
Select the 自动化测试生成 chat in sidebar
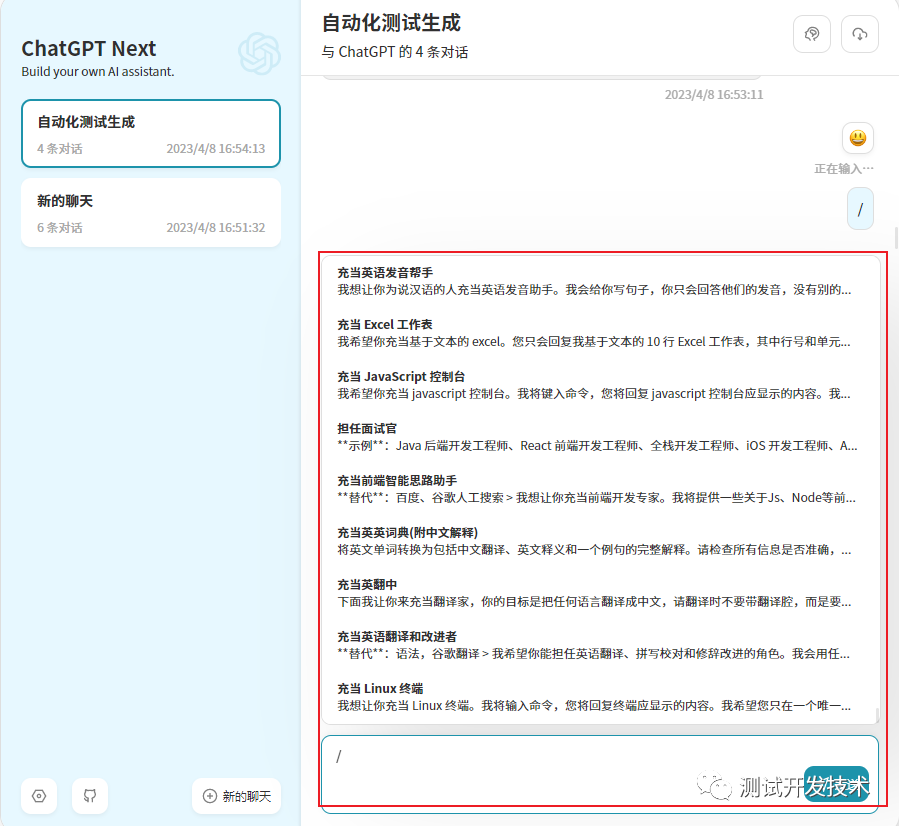pos(151,134)
